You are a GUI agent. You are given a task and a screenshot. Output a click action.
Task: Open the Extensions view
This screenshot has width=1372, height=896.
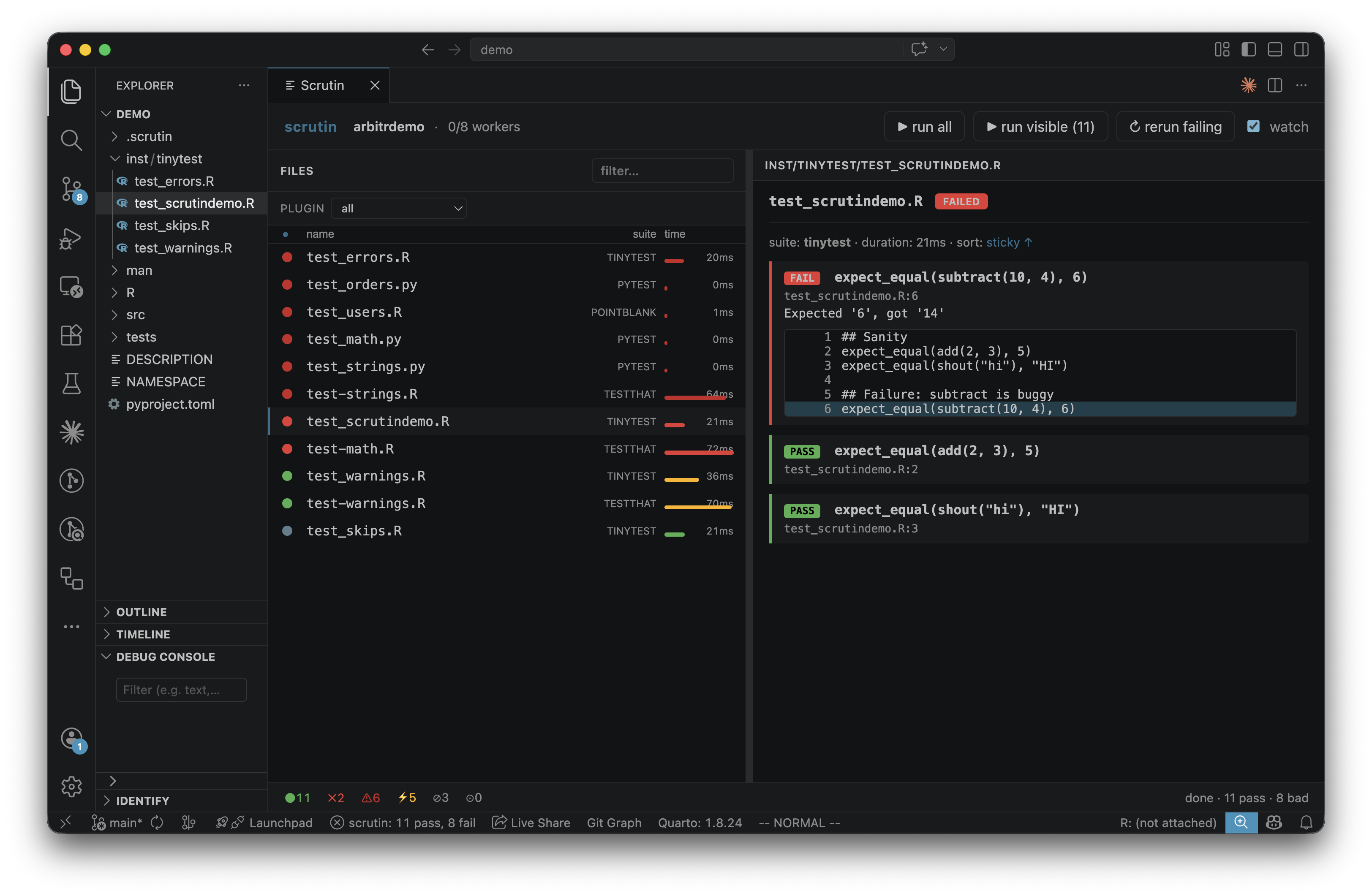[71, 335]
